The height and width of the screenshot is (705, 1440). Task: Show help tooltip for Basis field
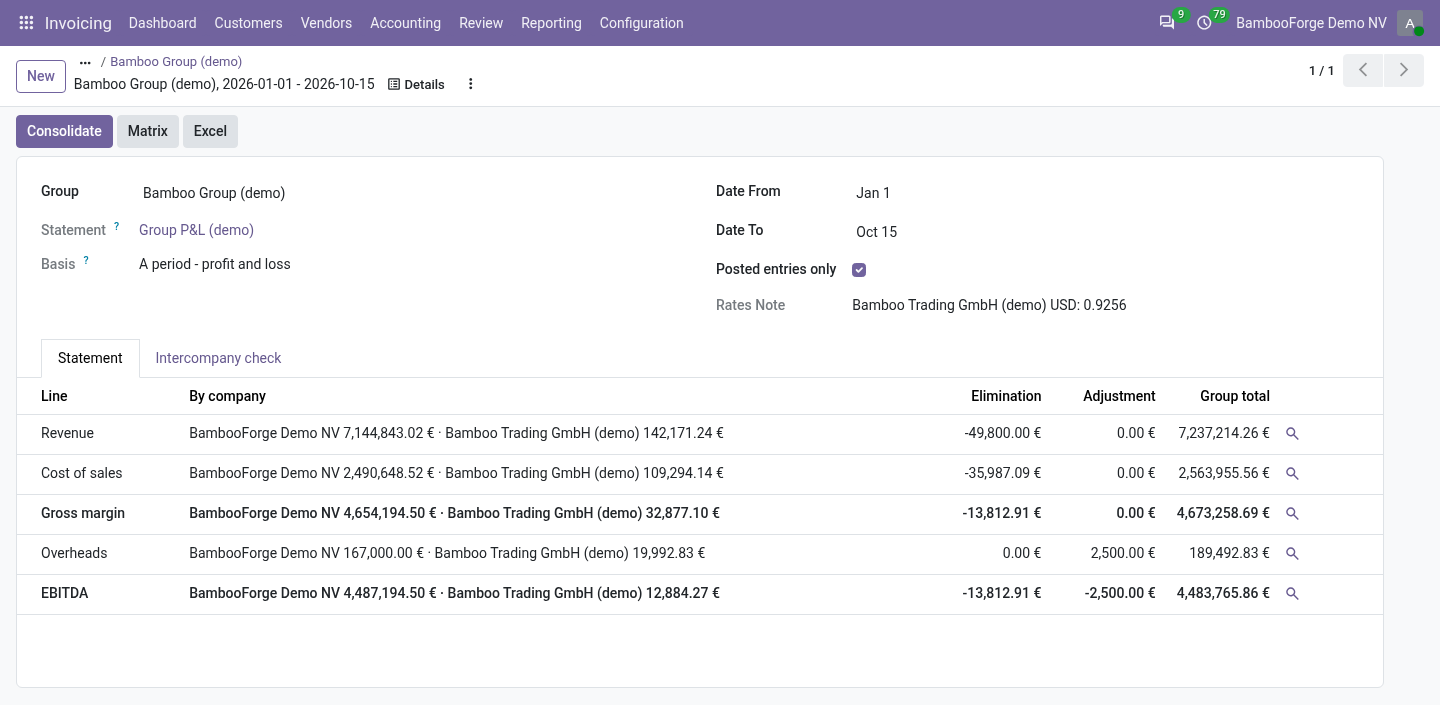[86, 261]
